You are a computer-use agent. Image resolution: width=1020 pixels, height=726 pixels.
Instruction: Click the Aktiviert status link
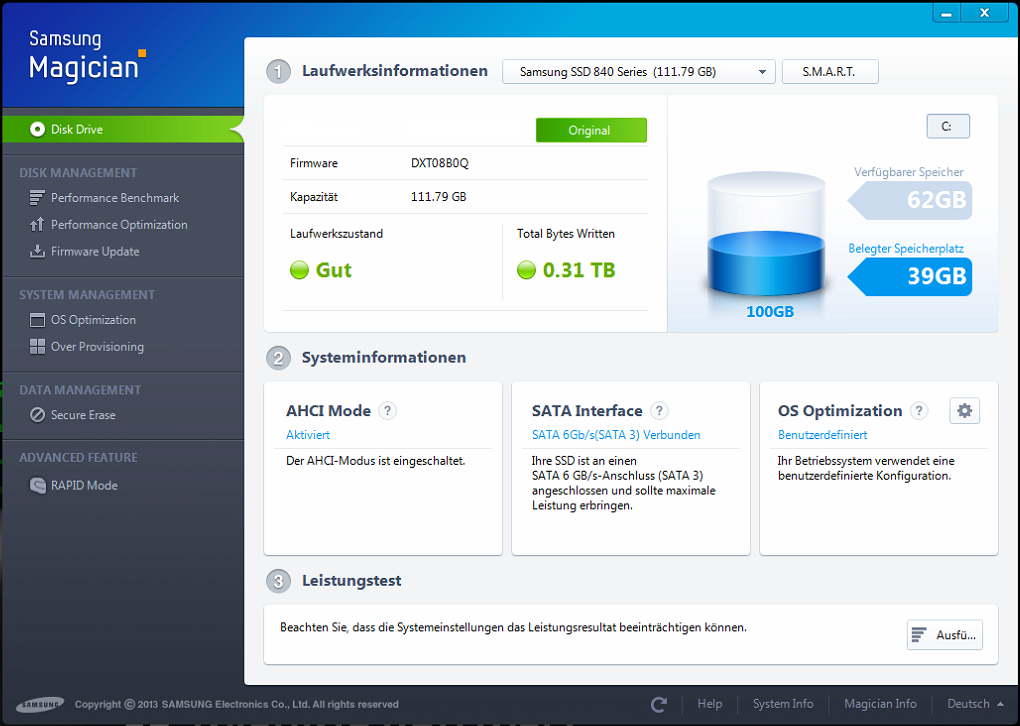pyautogui.click(x=308, y=435)
